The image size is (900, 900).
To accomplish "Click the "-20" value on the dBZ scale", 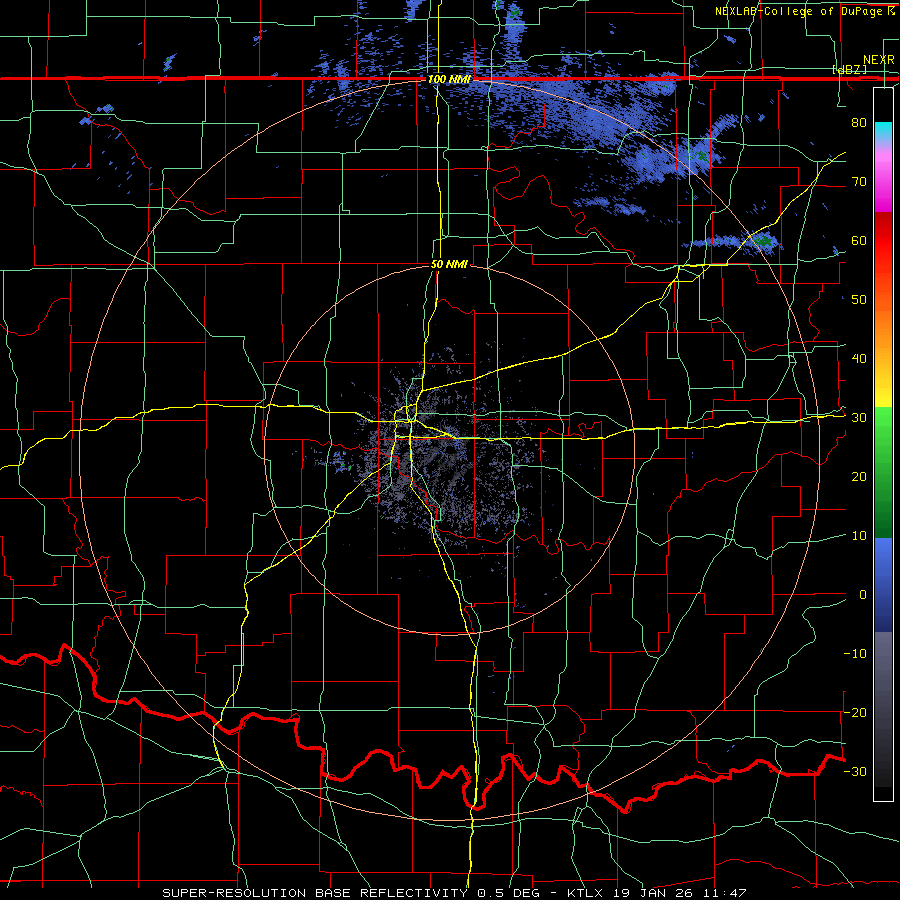I will pyautogui.click(x=855, y=713).
